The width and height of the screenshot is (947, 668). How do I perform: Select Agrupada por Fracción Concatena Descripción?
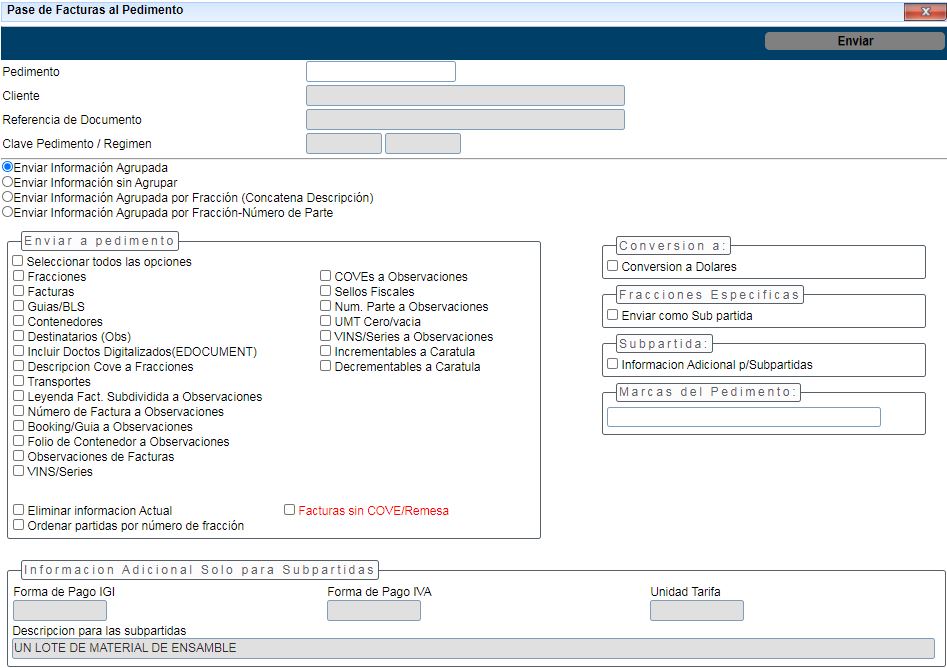click(x=8, y=198)
